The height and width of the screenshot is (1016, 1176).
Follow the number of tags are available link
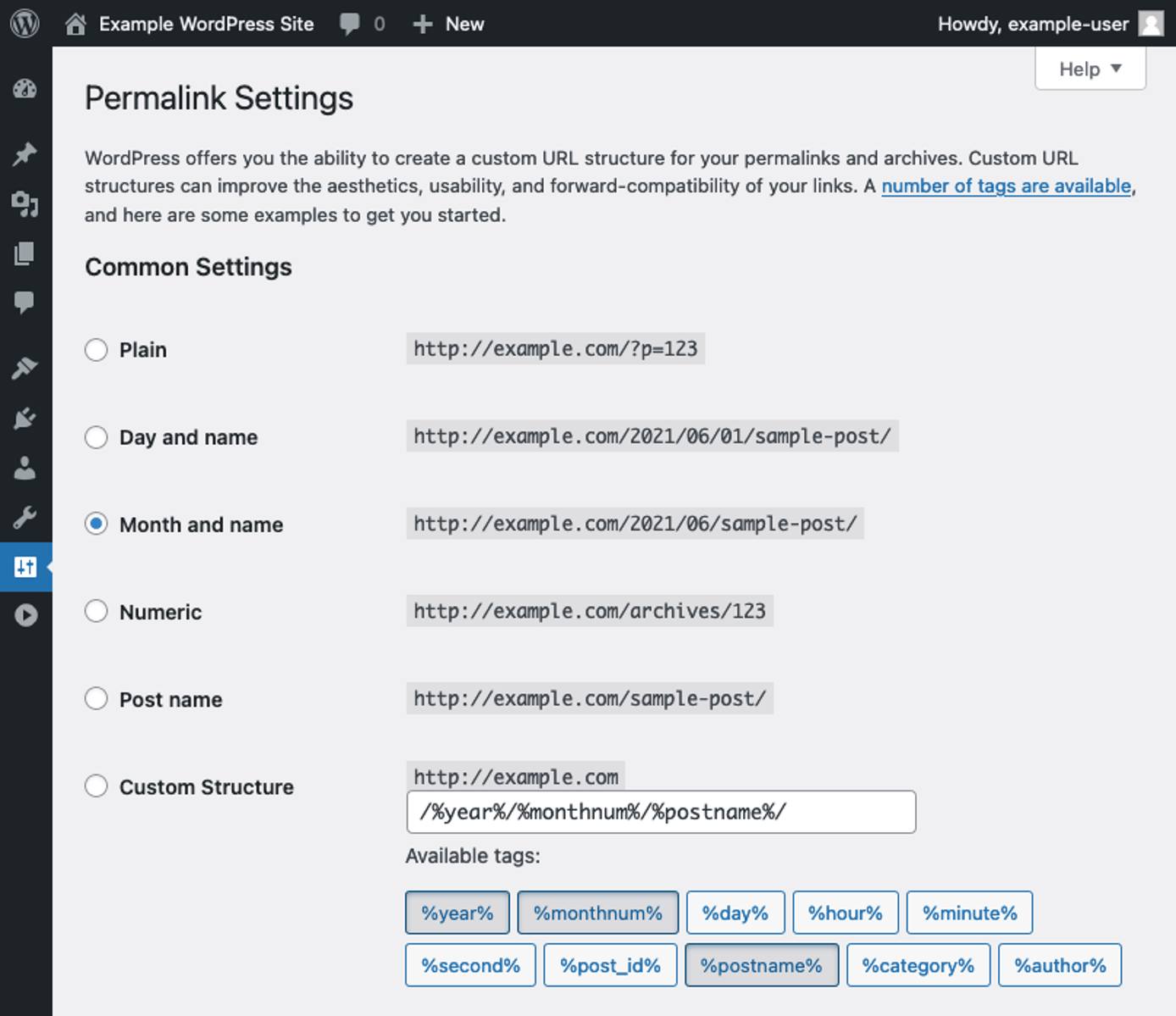pyautogui.click(x=1007, y=186)
